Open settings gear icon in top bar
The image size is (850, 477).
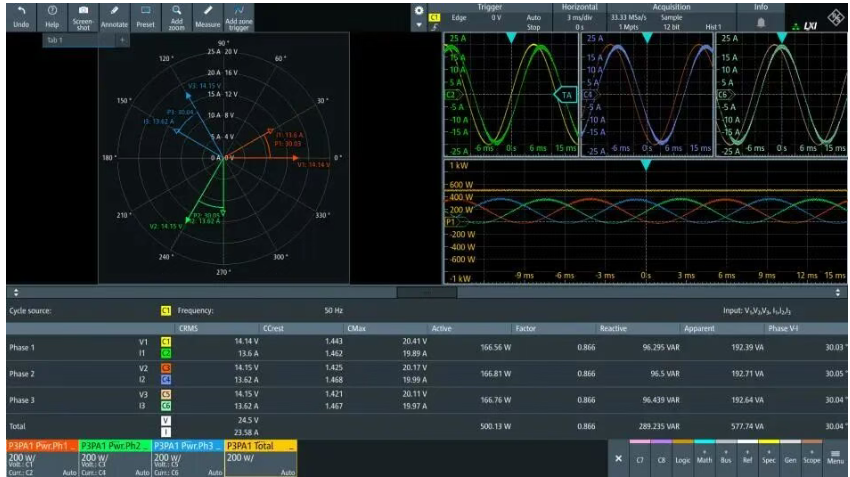[x=419, y=10]
